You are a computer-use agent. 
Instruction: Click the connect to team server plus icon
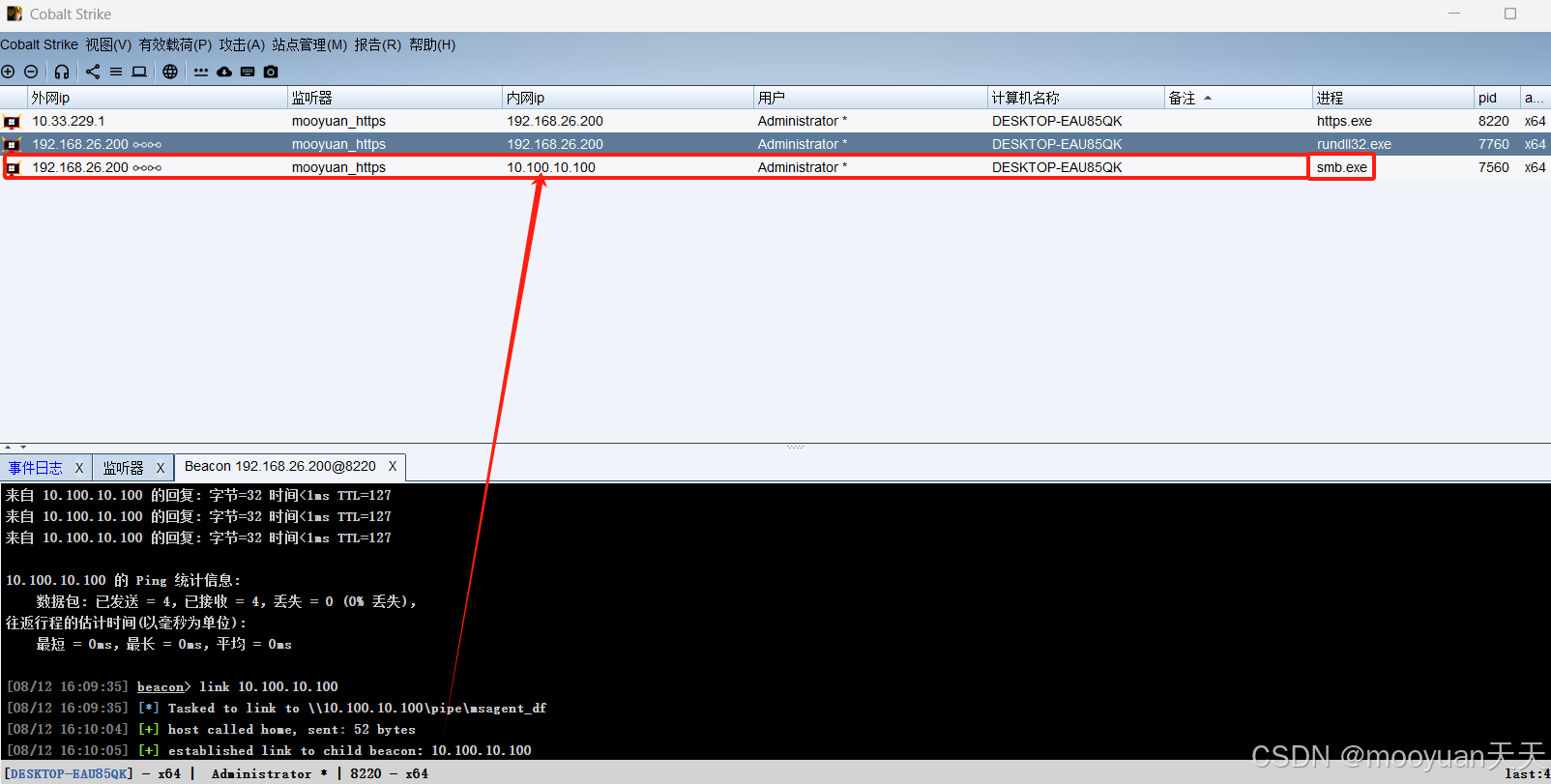point(8,72)
